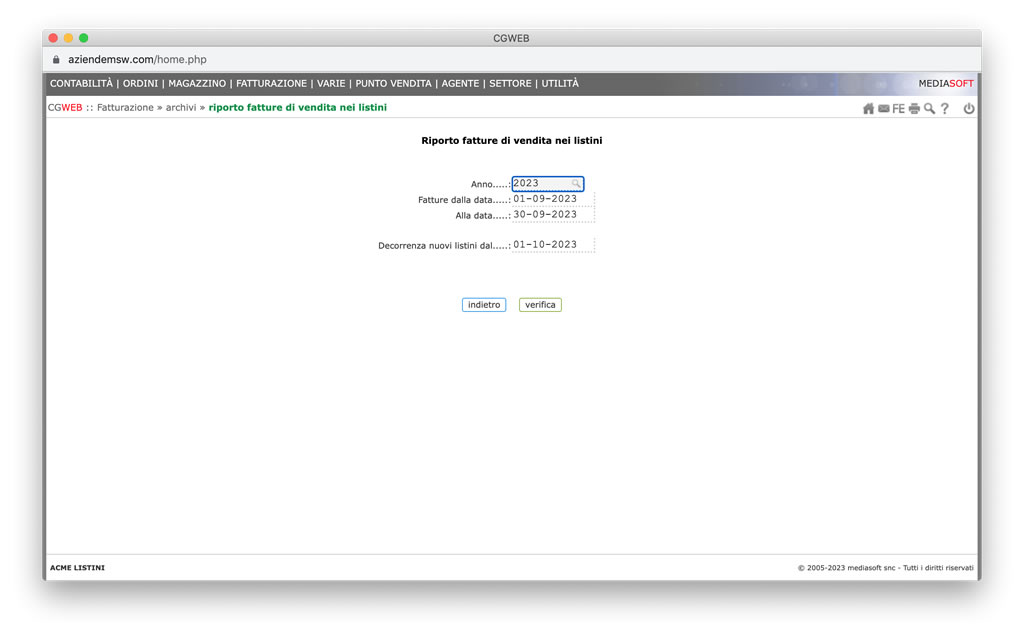Click the lookup magnifier inside Anno field
This screenshot has width=1024, height=636.
(x=576, y=183)
